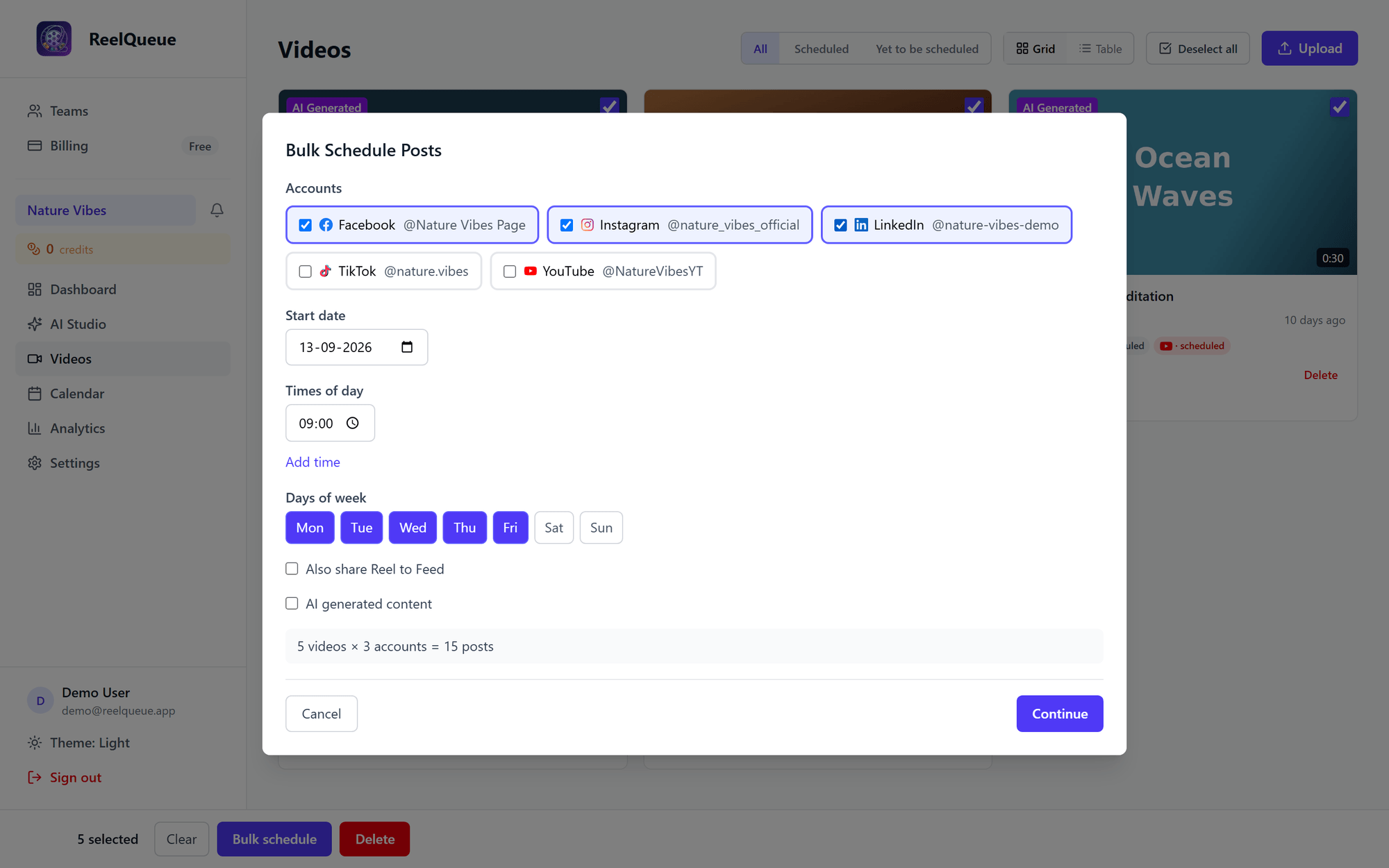1389x868 pixels.
Task: Click the clock icon in the 09:00 time field
Action: 353,423
